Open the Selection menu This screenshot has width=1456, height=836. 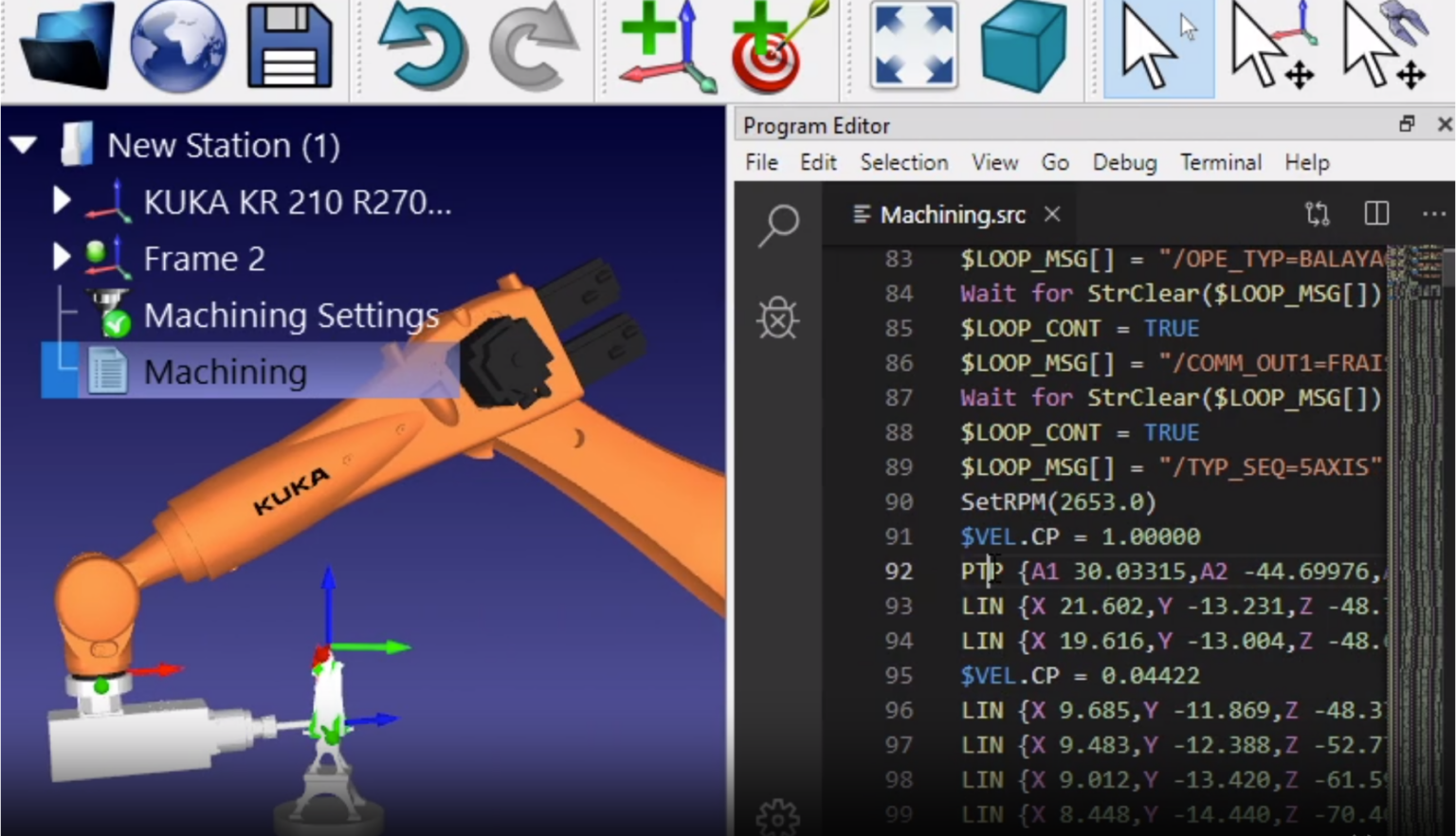coord(903,162)
